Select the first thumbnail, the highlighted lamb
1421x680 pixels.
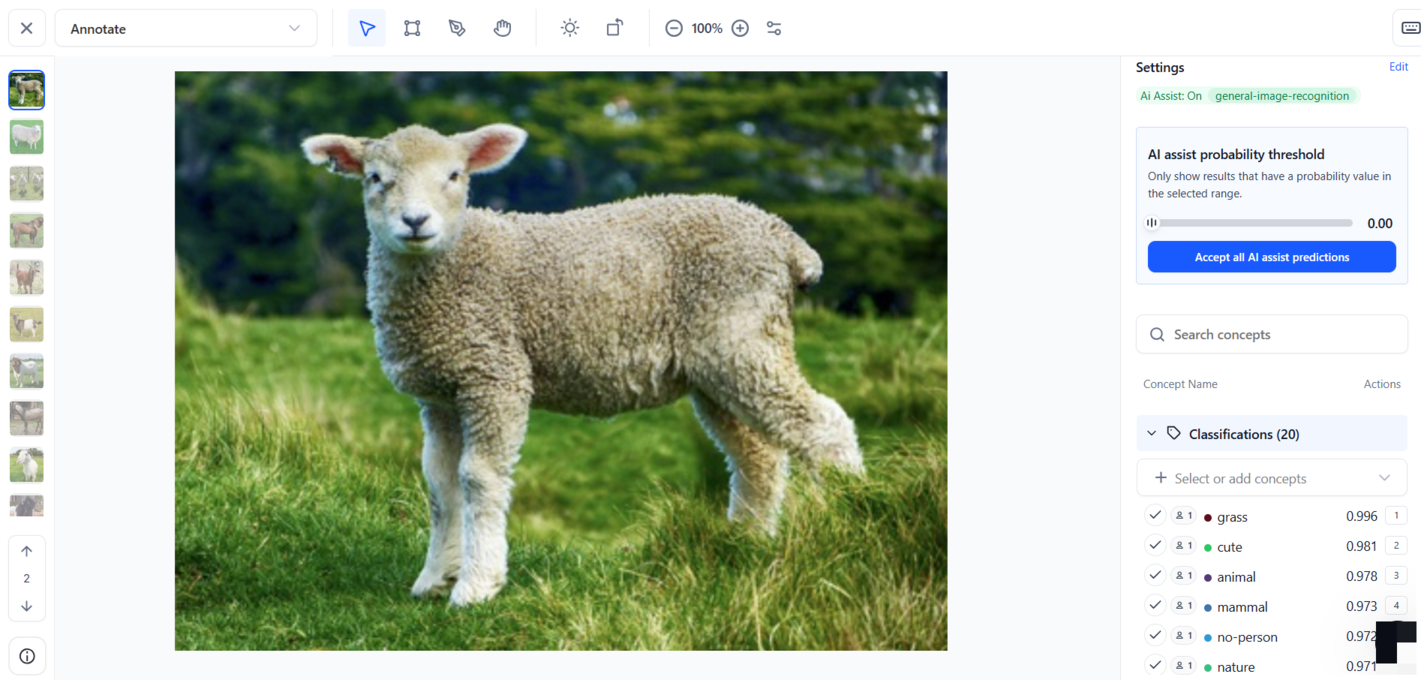pos(27,90)
